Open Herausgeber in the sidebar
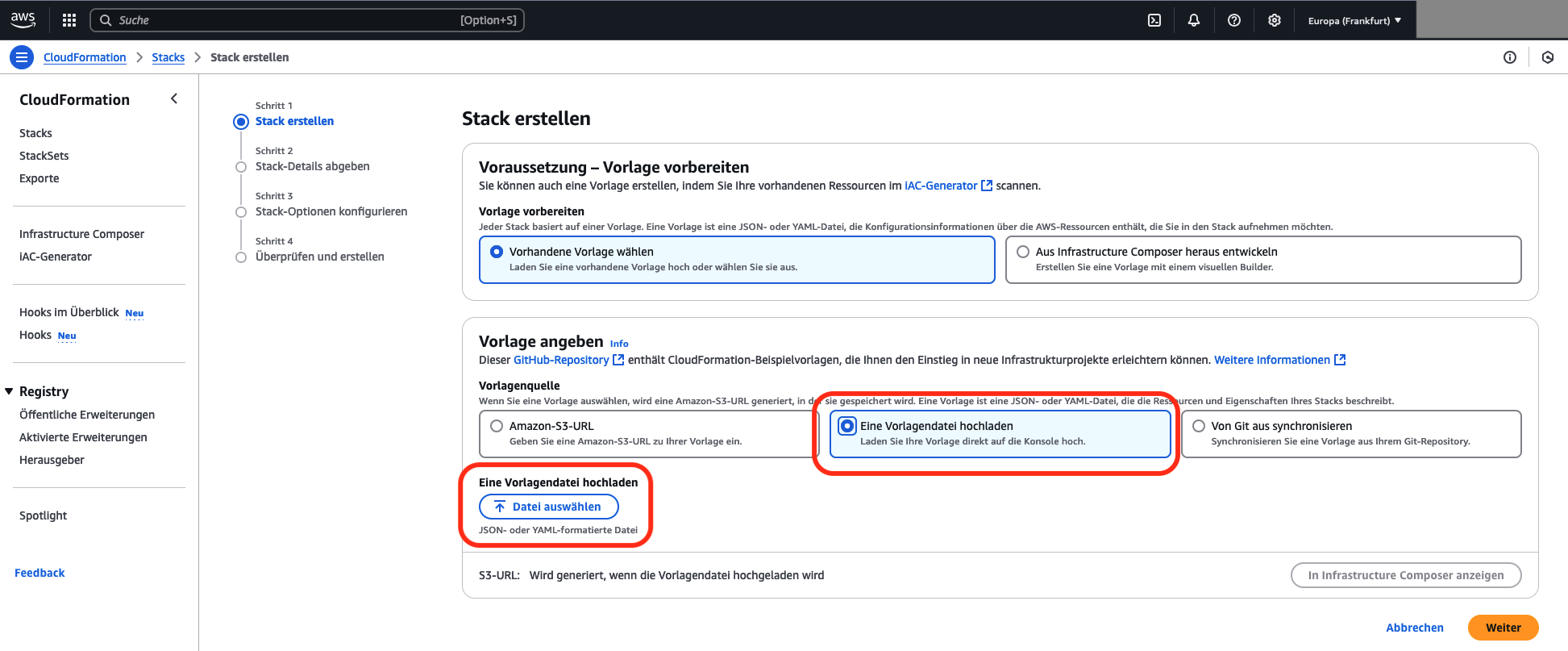The image size is (1568, 651). [x=52, y=460]
